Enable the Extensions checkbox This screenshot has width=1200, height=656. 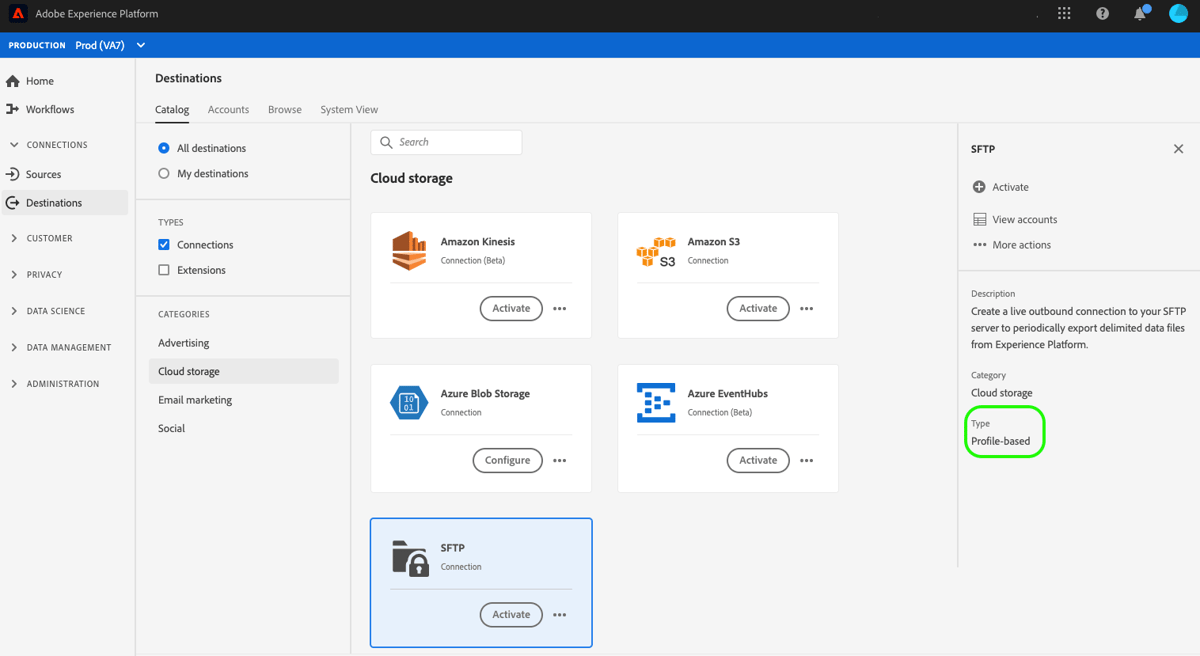tap(163, 269)
